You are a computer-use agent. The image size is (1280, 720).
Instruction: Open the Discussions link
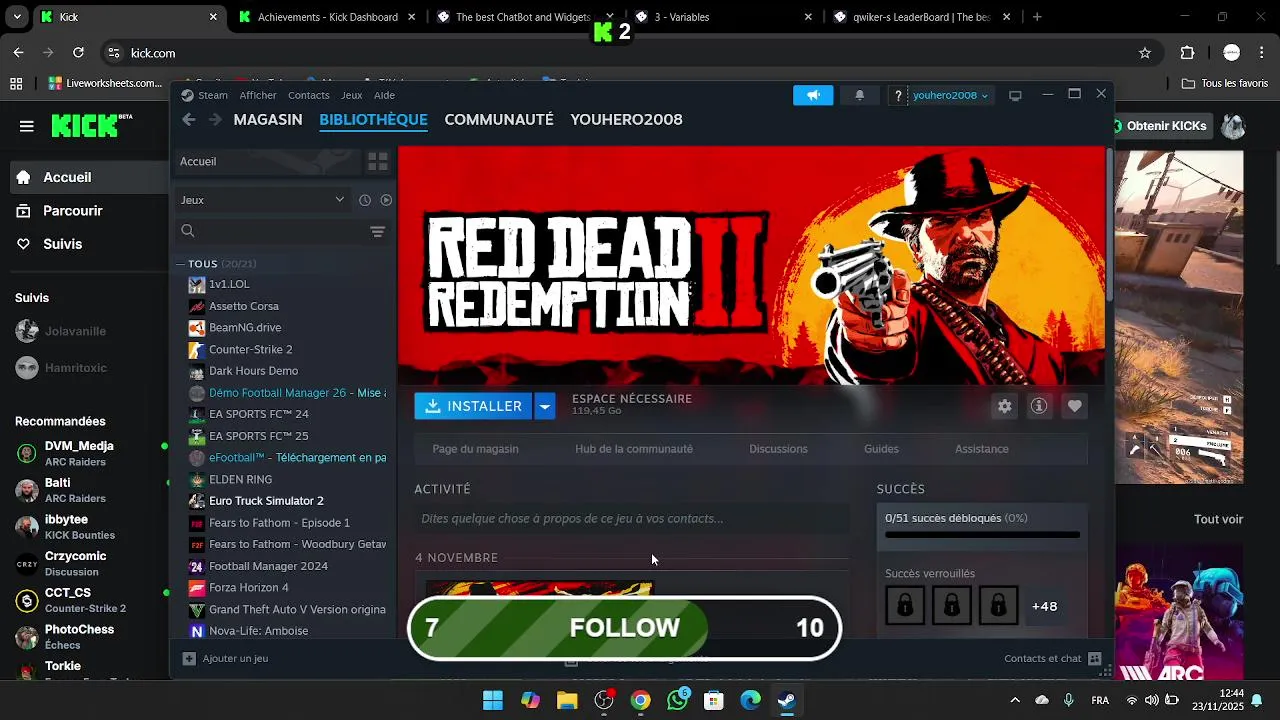778,449
